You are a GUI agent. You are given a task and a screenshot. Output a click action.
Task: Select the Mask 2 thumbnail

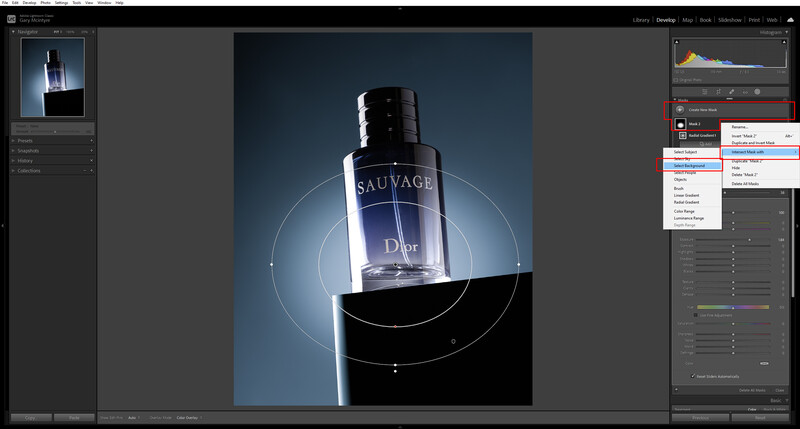(x=680, y=124)
